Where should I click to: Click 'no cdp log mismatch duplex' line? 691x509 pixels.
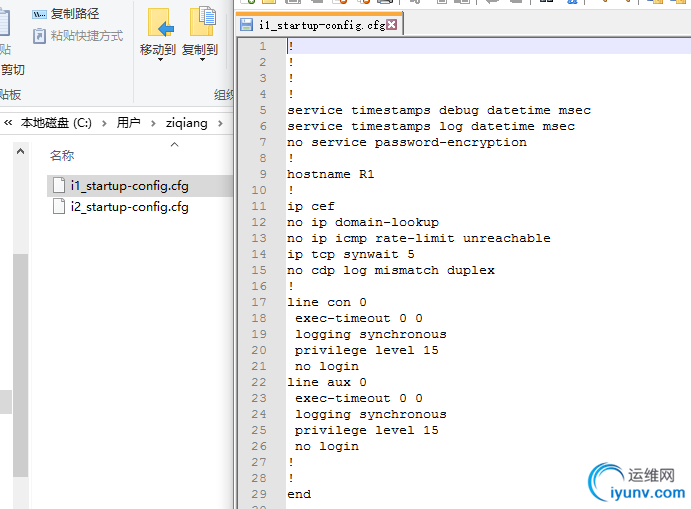point(391,270)
